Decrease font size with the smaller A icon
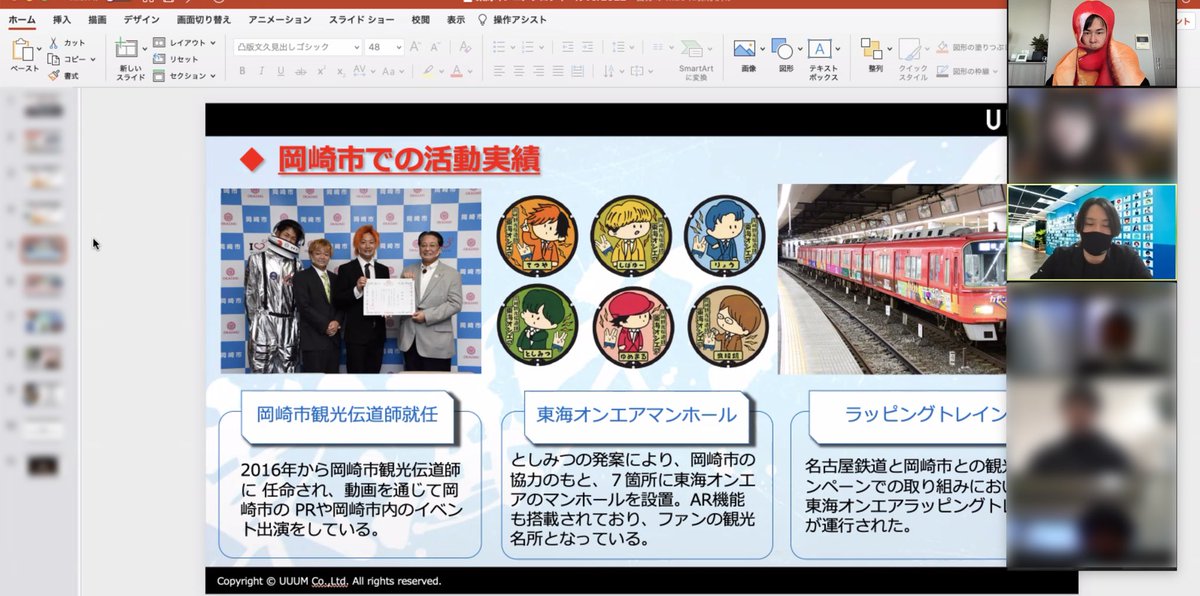Image resolution: width=1200 pixels, height=596 pixels. pyautogui.click(x=438, y=47)
